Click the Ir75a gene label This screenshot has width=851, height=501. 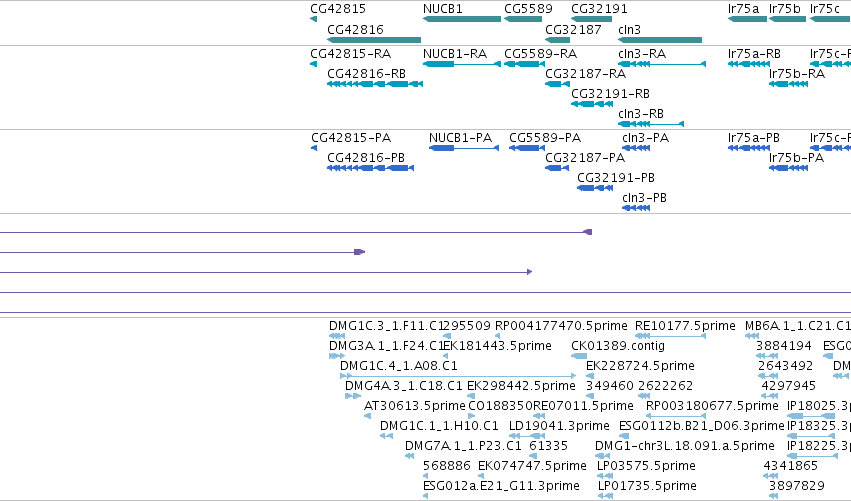pyautogui.click(x=744, y=9)
